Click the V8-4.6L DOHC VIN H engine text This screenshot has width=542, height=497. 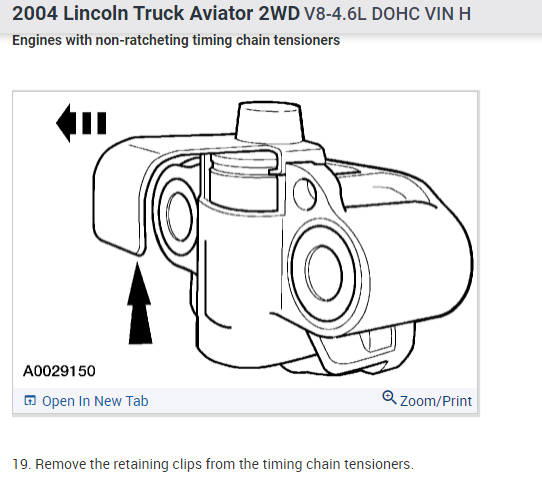[x=387, y=14]
